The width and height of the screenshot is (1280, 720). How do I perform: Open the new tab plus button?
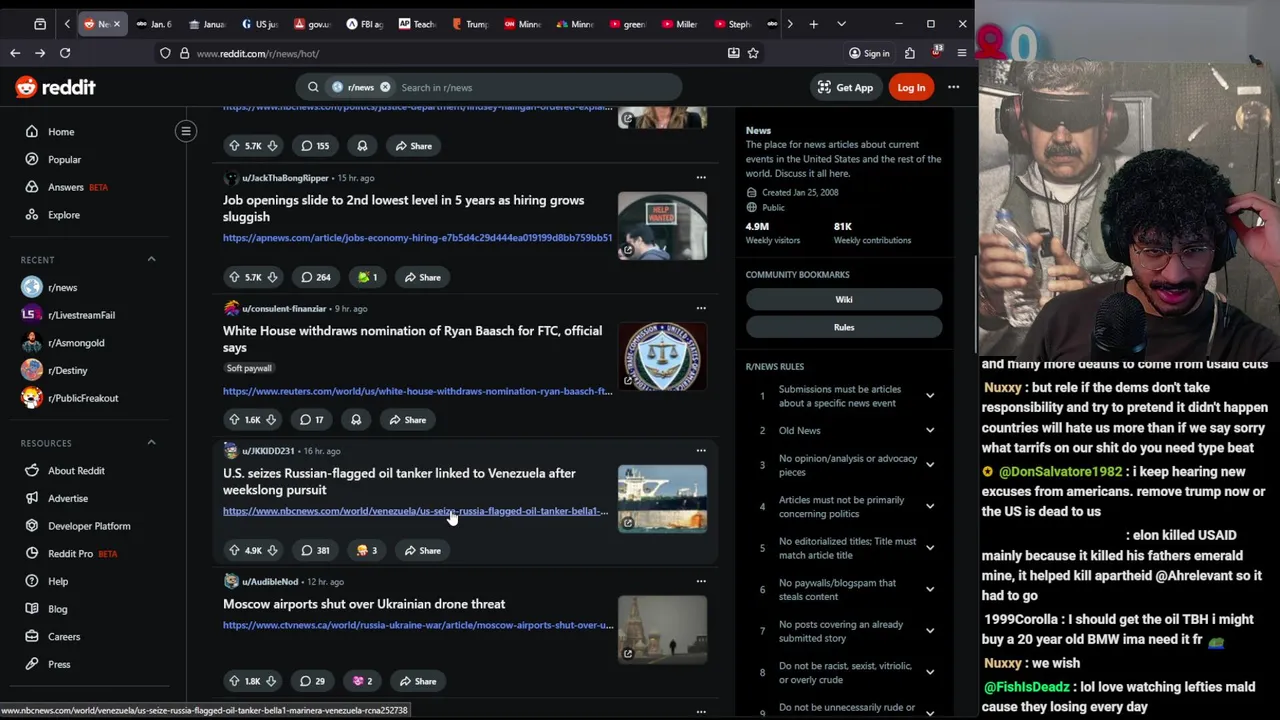click(813, 24)
